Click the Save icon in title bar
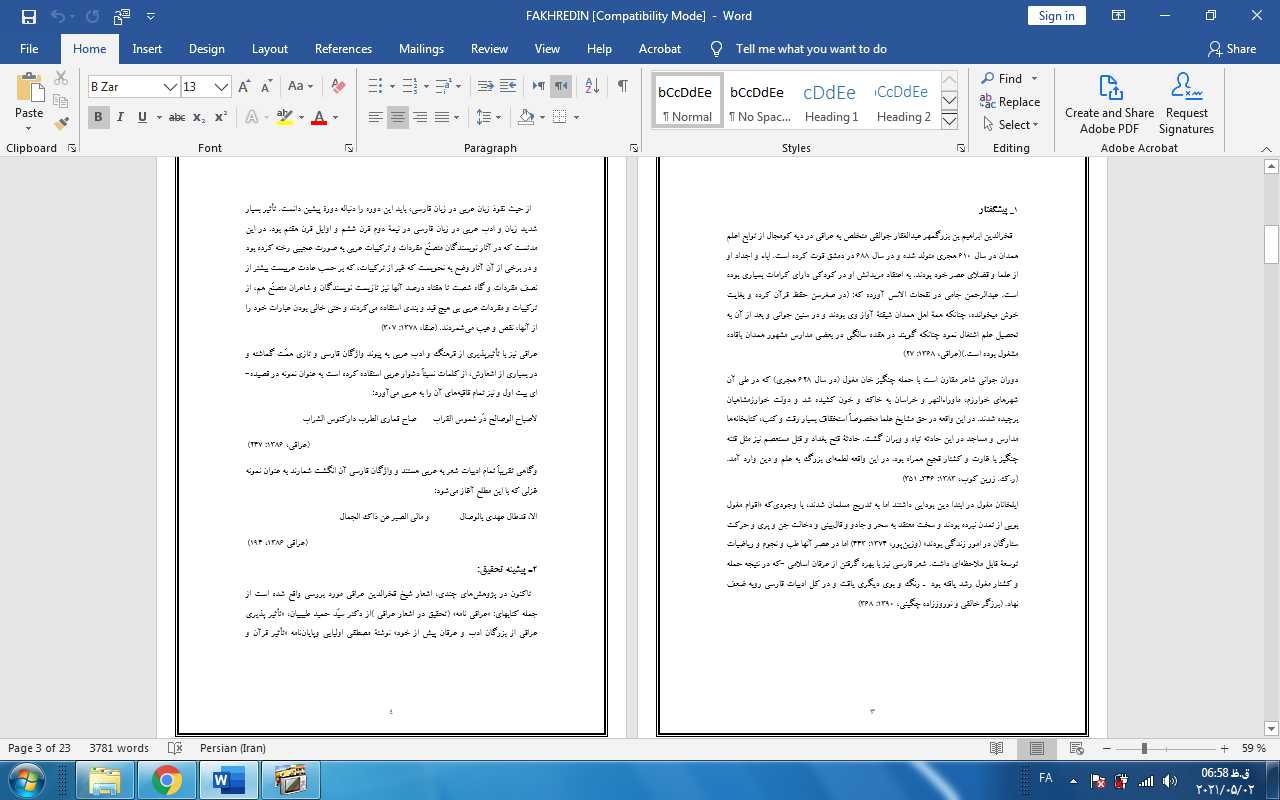This screenshot has width=1280, height=800. click(x=28, y=16)
